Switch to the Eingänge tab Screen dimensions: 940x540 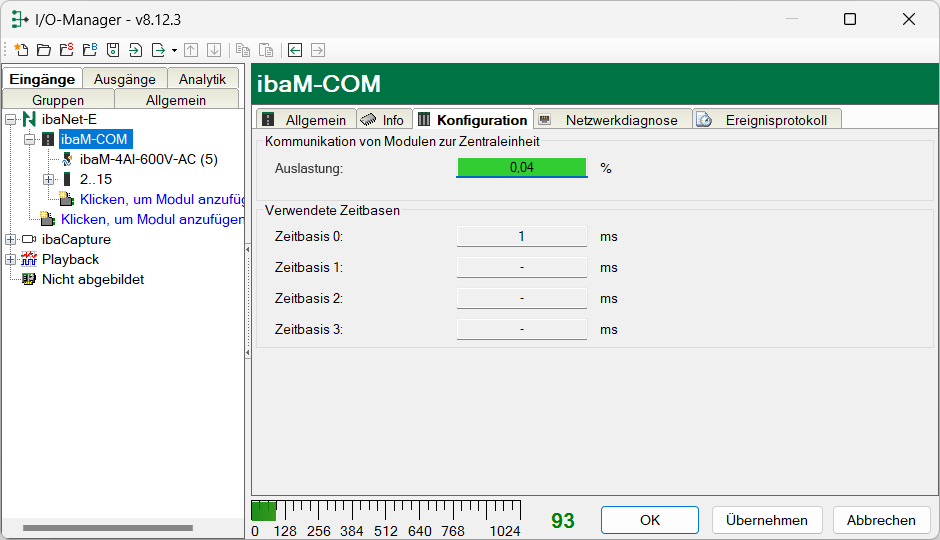click(42, 79)
